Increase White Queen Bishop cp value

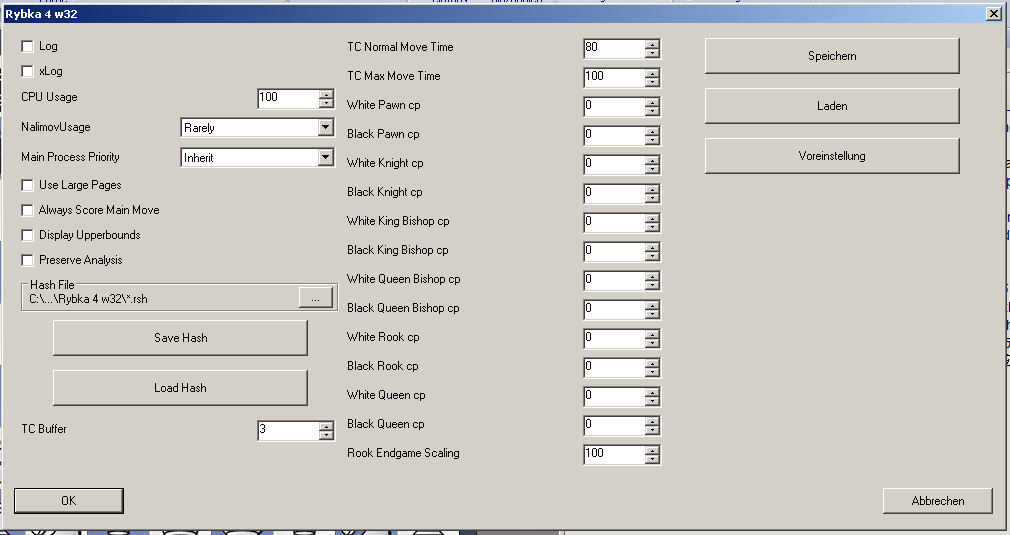(x=653, y=276)
